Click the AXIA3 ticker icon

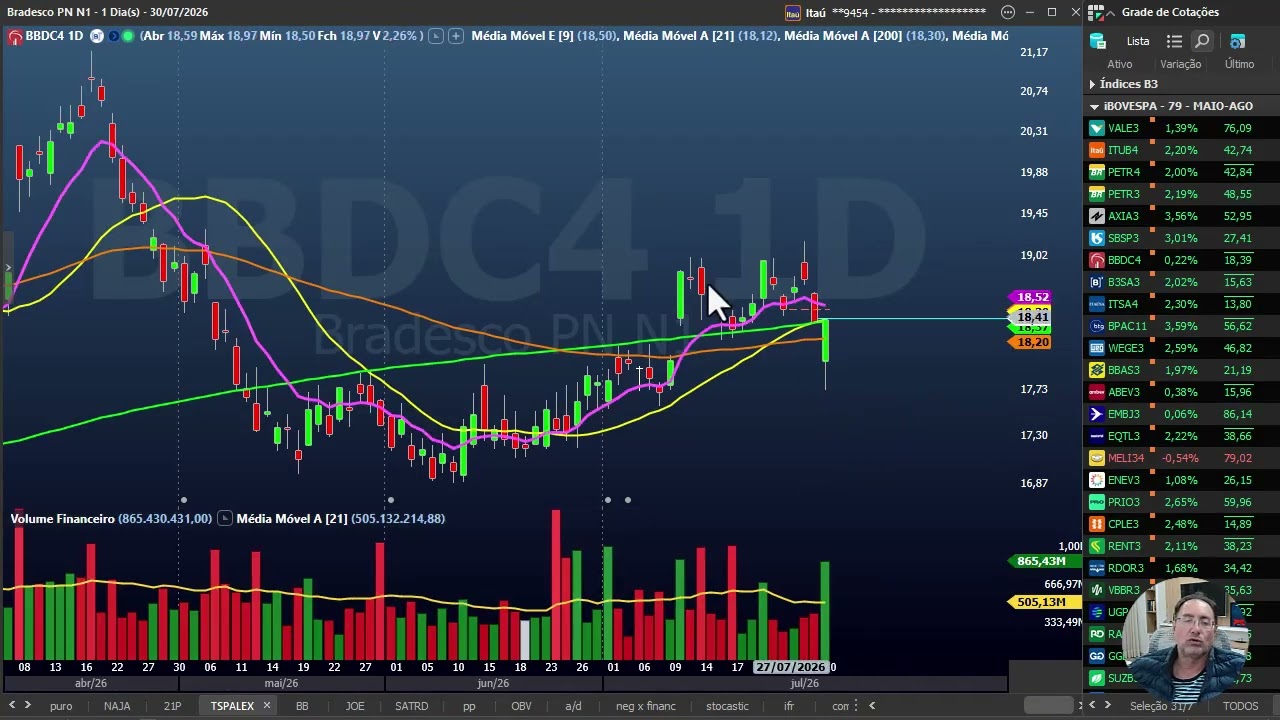1097,216
